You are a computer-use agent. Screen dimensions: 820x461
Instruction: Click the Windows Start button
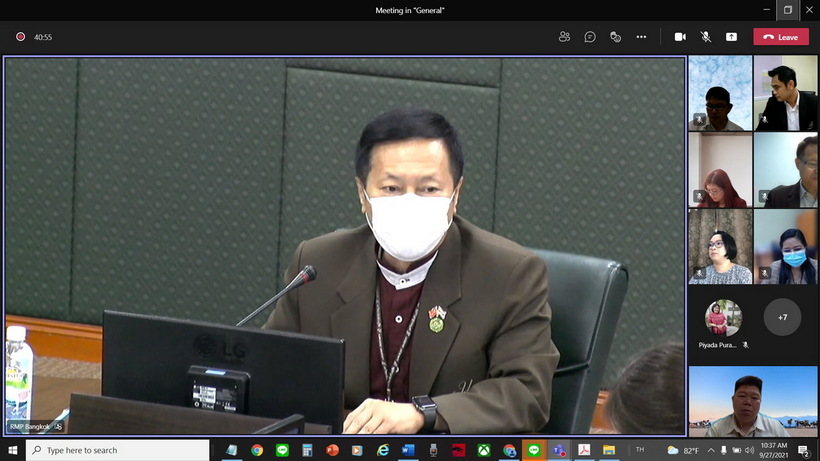click(x=12, y=450)
